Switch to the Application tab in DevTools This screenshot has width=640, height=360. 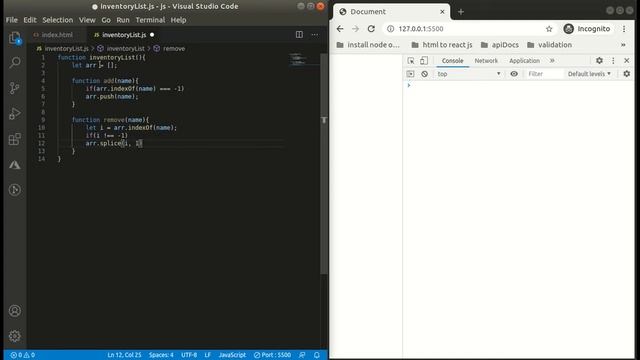coord(524,60)
